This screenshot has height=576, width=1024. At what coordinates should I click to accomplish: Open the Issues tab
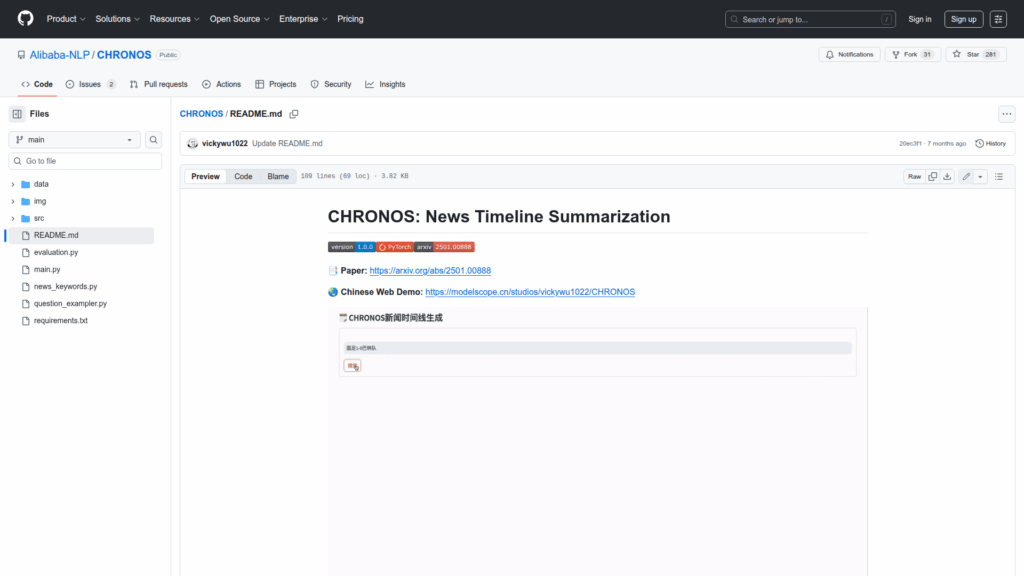point(90,84)
